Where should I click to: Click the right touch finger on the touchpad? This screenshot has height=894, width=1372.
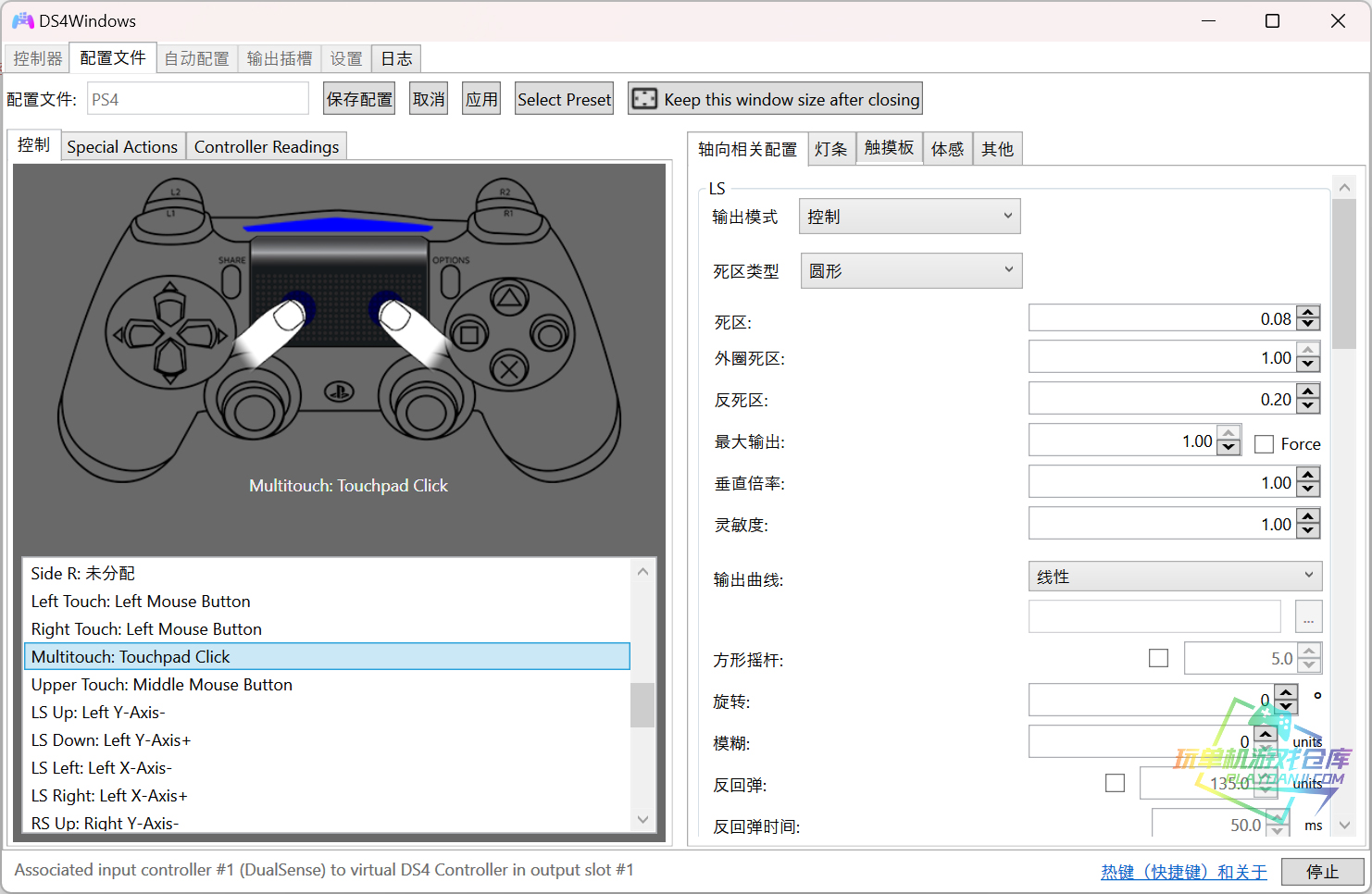pyautogui.click(x=407, y=331)
